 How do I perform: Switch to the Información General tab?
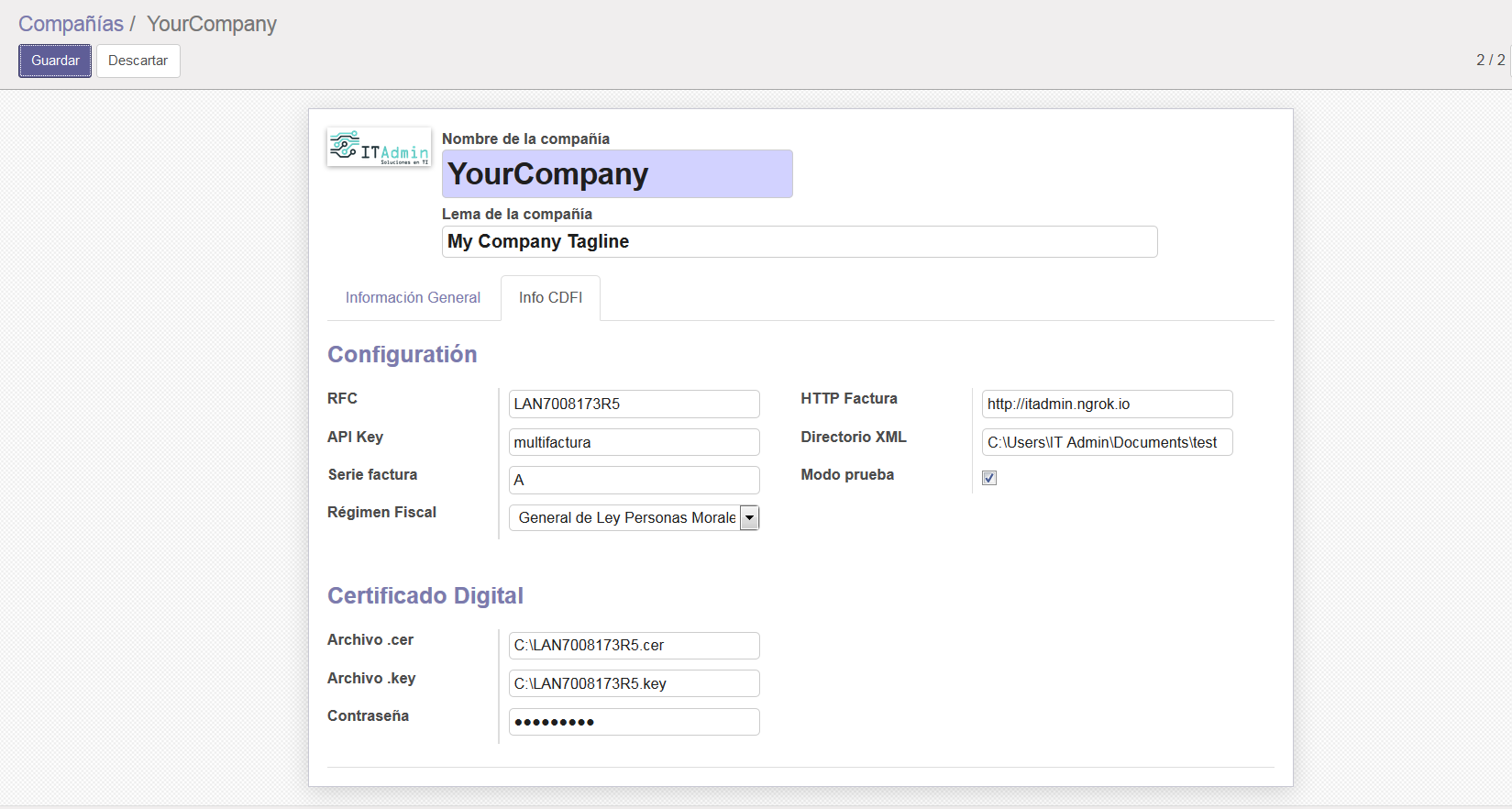413,298
